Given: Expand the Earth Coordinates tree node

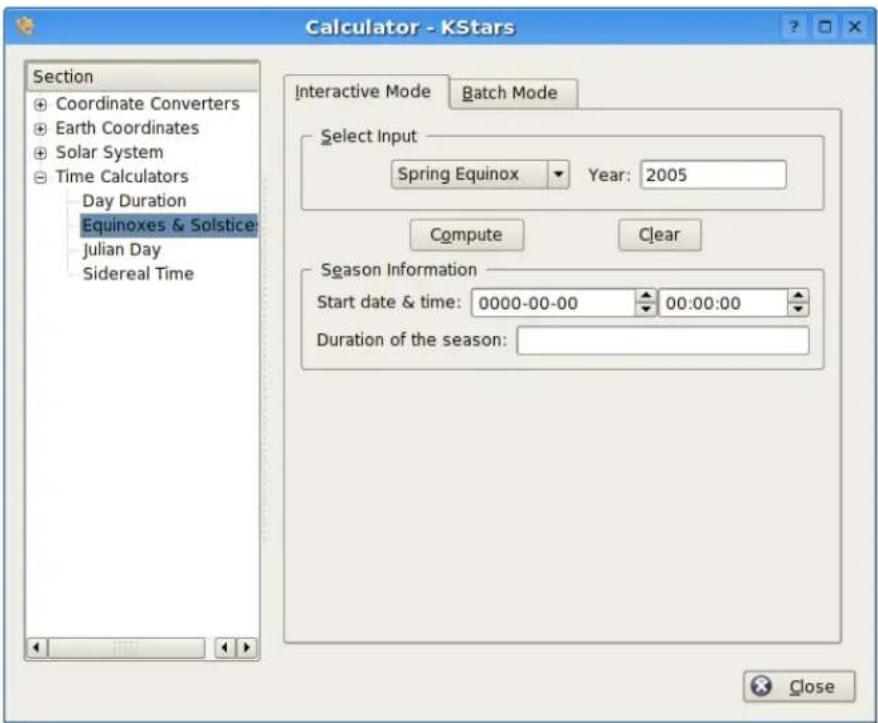Looking at the screenshot, I should click(40, 129).
